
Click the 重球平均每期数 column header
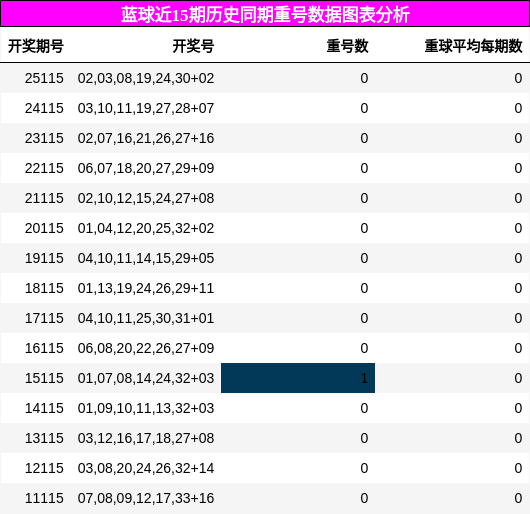click(x=474, y=46)
